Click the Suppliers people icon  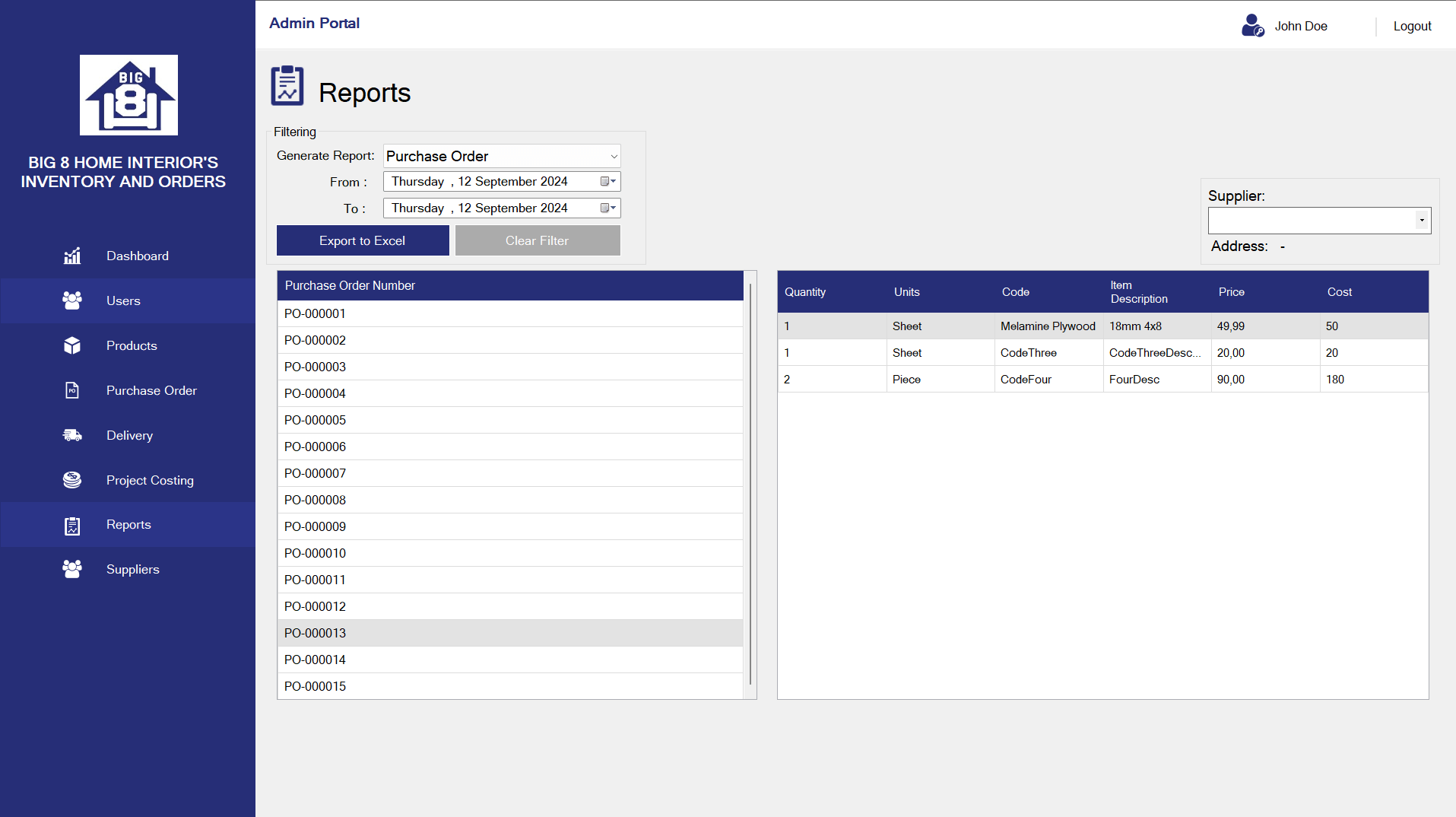pyautogui.click(x=72, y=569)
